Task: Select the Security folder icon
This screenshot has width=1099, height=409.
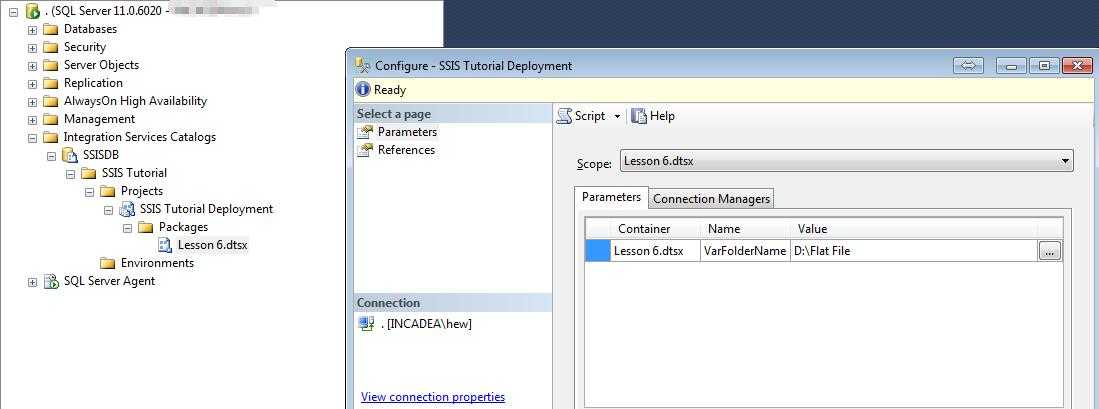Action: click(50, 48)
